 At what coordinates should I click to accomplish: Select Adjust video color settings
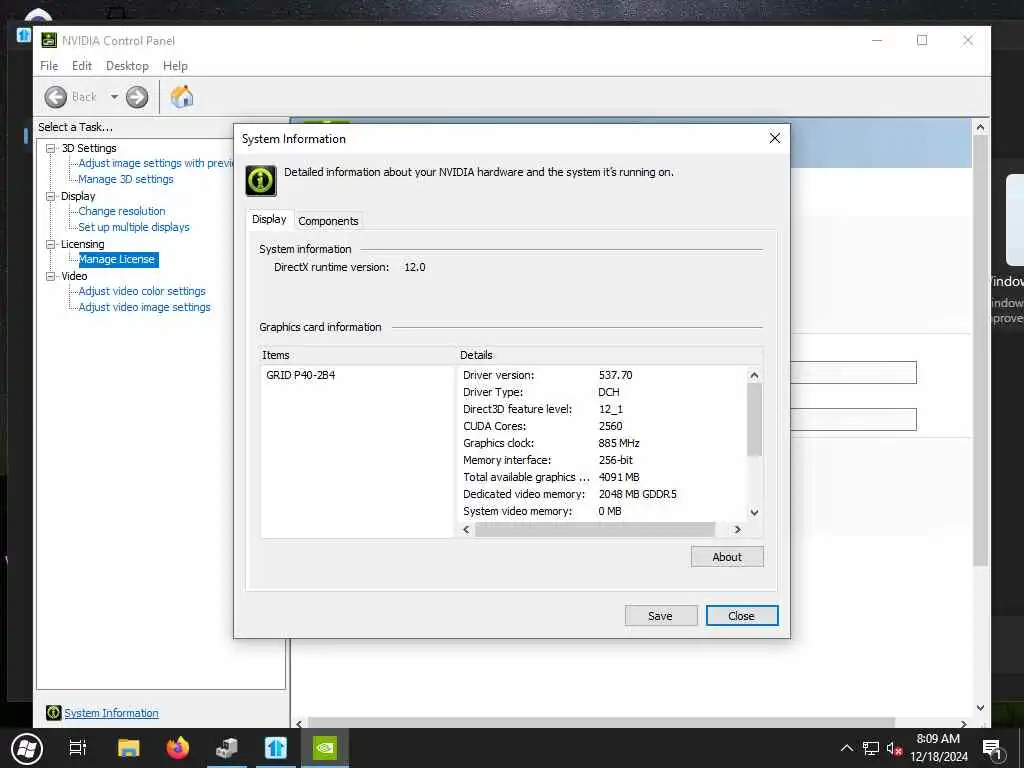(x=142, y=291)
